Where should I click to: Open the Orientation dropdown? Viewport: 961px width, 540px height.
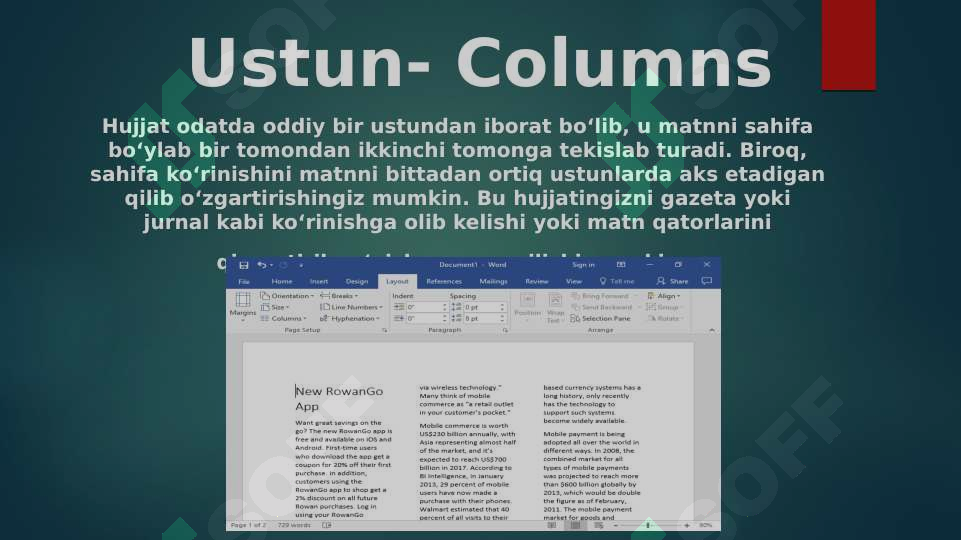287,296
